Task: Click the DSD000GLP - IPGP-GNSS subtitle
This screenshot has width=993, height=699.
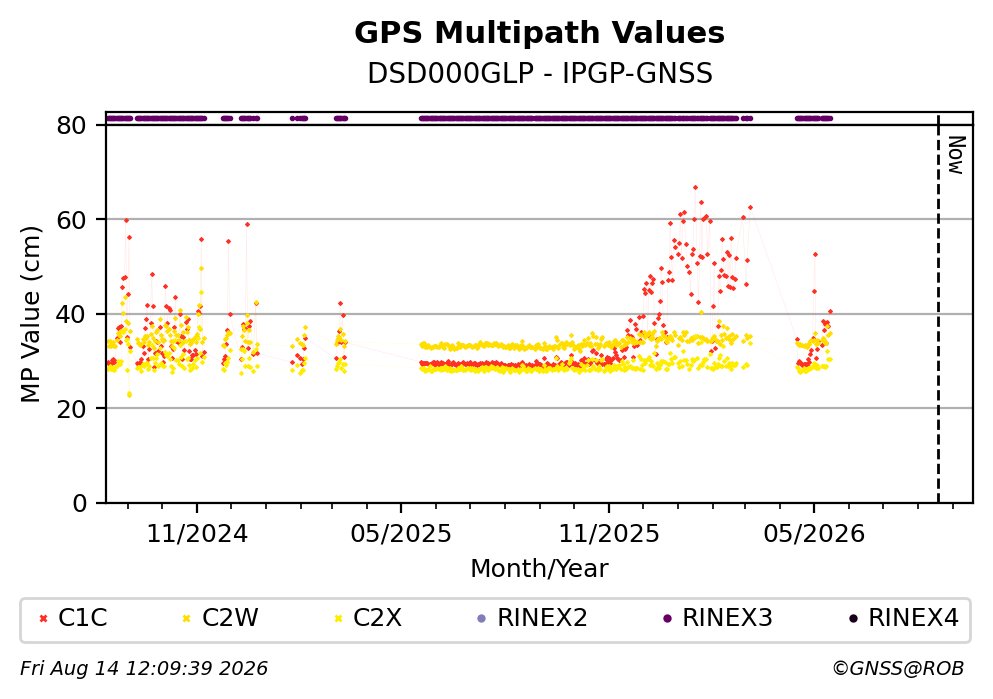Action: 540,73
